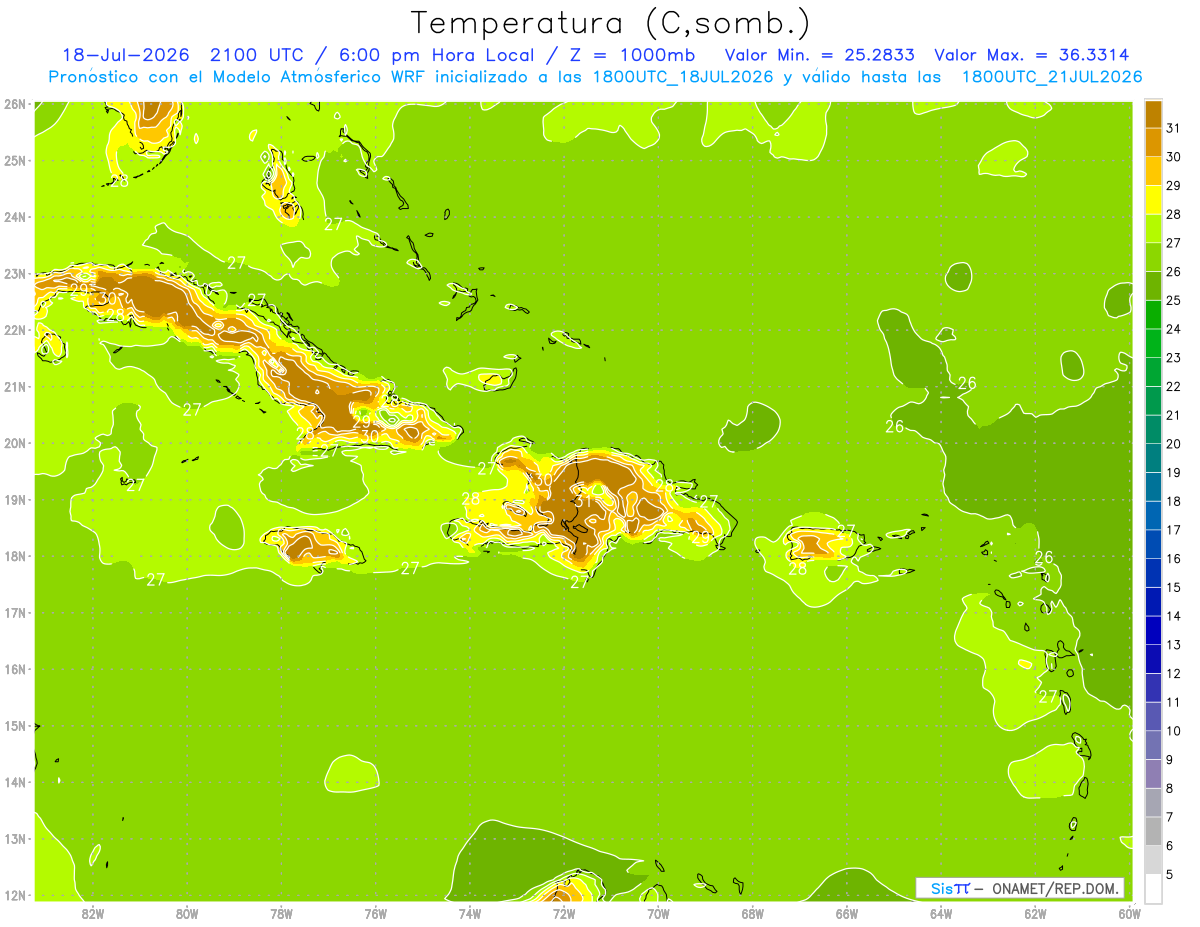
Task: Click the '24N' latitude axis label
Action: tap(14, 217)
